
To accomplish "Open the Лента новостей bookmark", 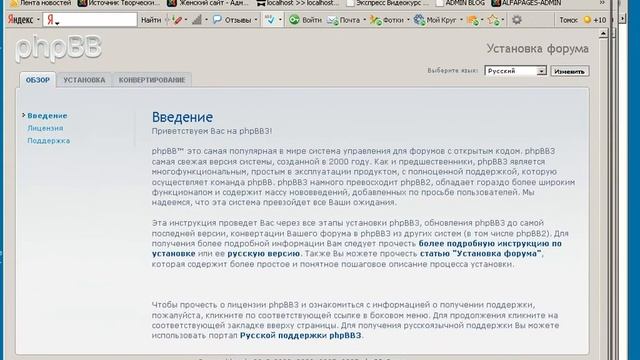I will pyautogui.click(x=41, y=3).
